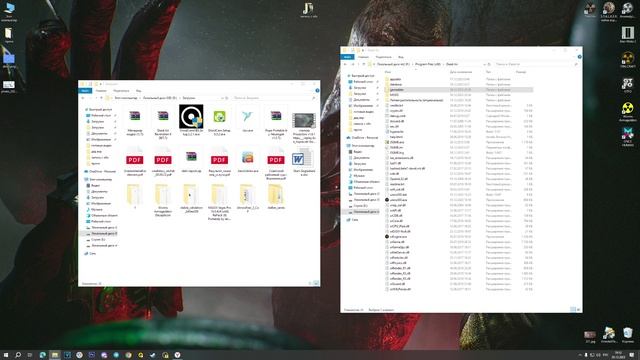Open the Recycle Bin on the desktop
The height and width of the screenshot is (360, 640).
coord(628,335)
